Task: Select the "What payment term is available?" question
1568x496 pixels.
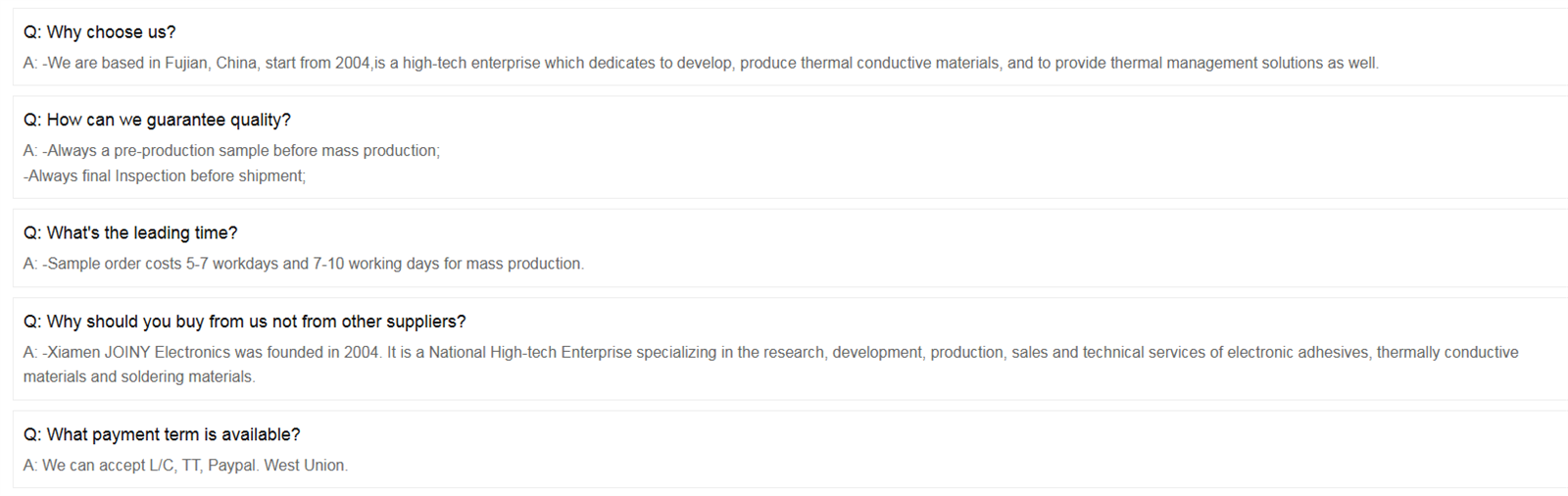Action: [162, 434]
